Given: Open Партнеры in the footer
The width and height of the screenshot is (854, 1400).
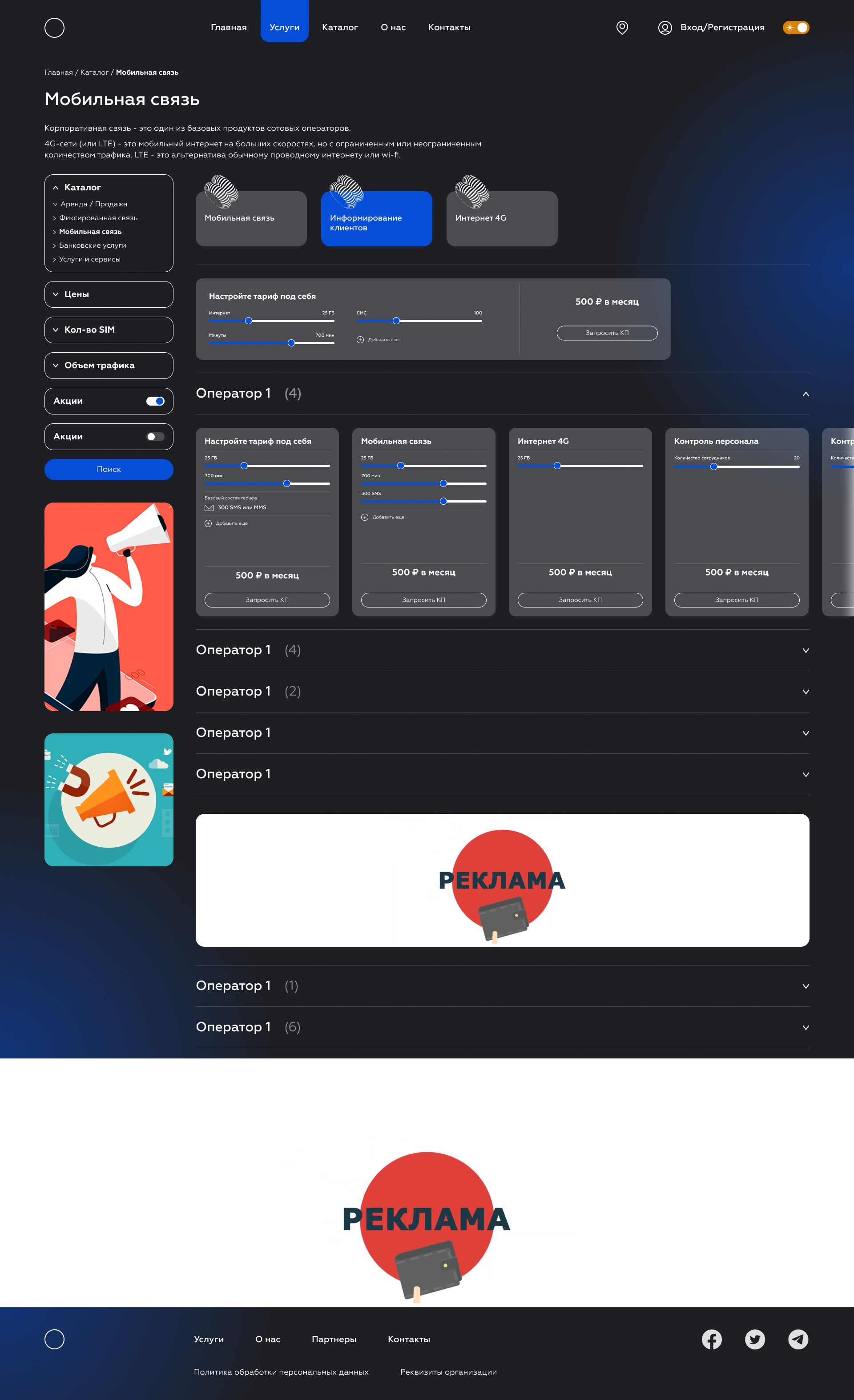Looking at the screenshot, I should click(334, 1339).
